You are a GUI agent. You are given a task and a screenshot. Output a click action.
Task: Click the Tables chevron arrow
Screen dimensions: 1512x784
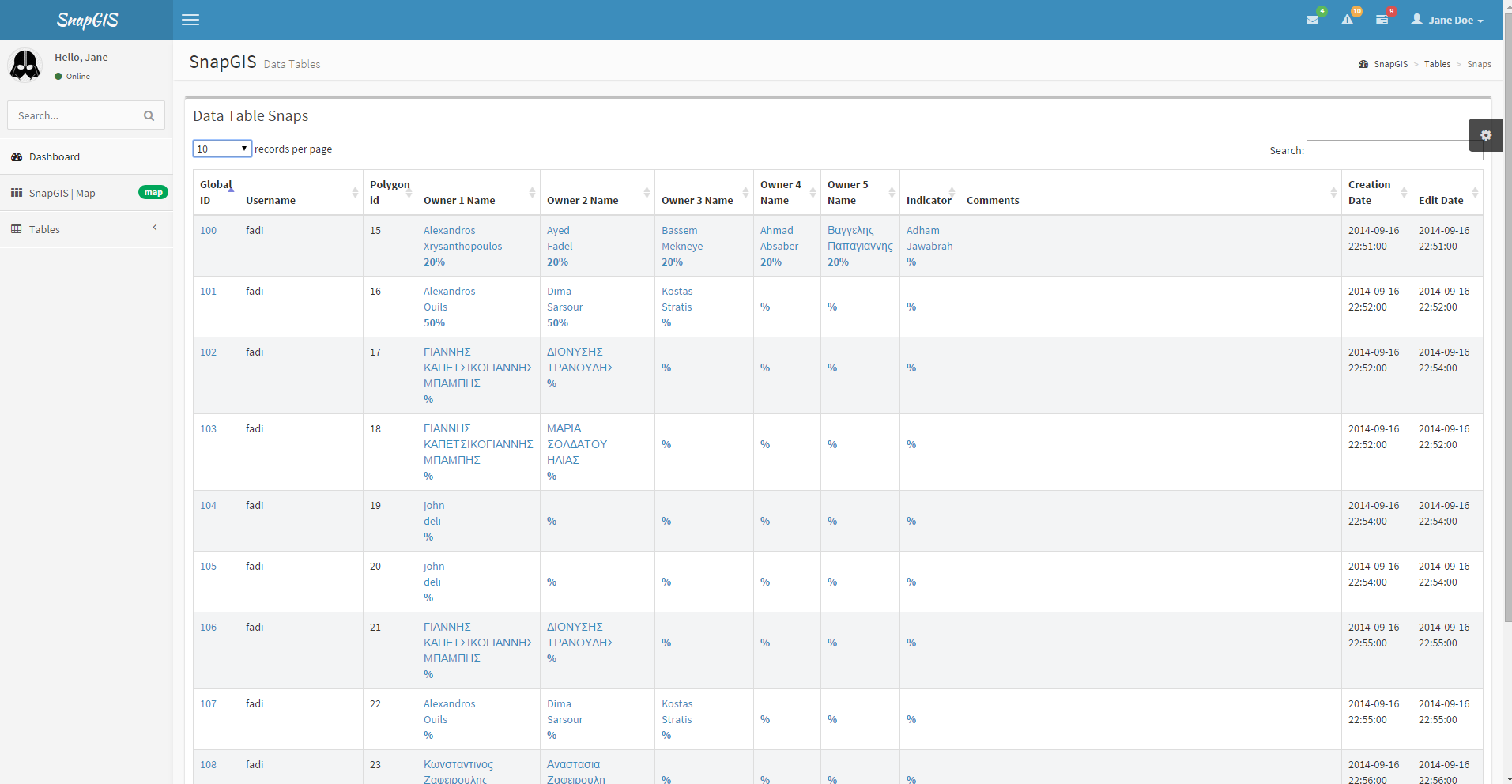(x=155, y=228)
